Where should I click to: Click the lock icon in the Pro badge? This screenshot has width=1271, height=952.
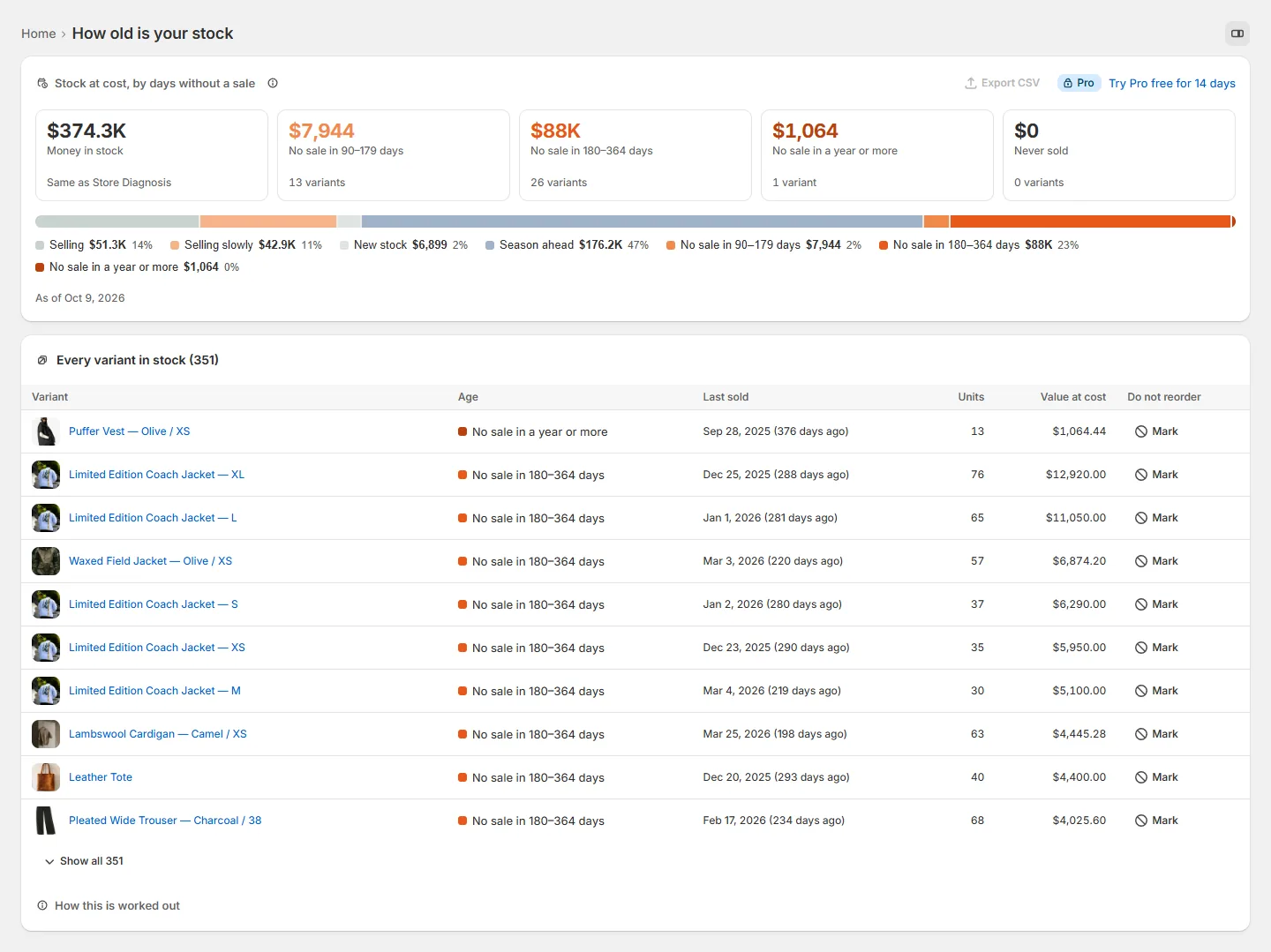click(x=1068, y=83)
